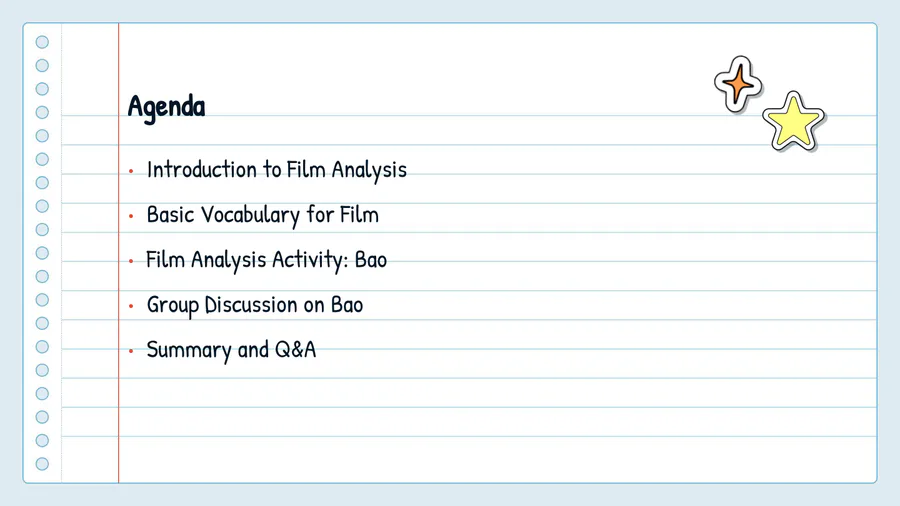The image size is (900, 506).
Task: Click the Film Analysis Activity: Bao item
Action: pos(266,260)
